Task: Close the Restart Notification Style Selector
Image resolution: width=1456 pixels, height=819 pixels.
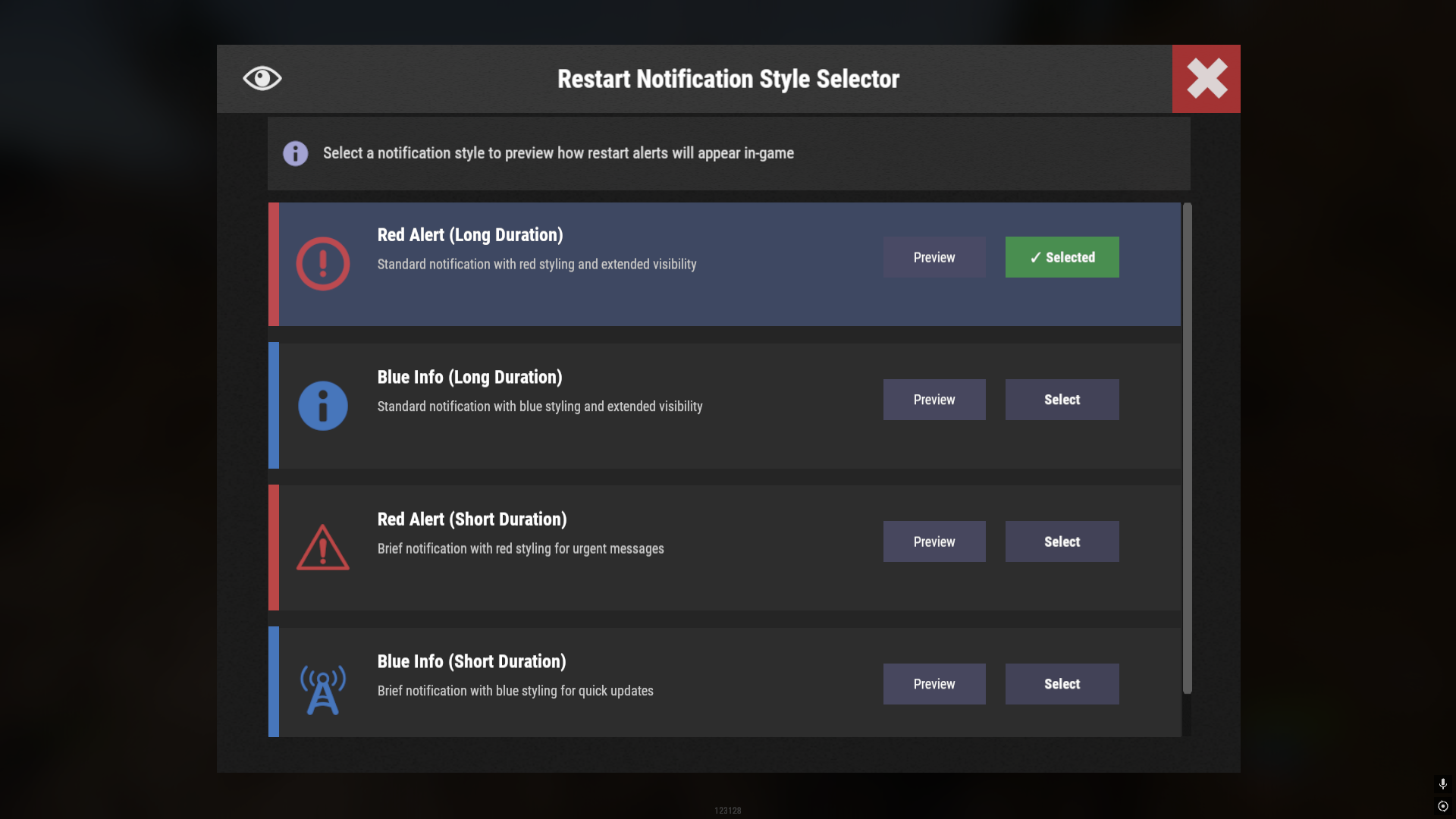Action: (x=1206, y=79)
